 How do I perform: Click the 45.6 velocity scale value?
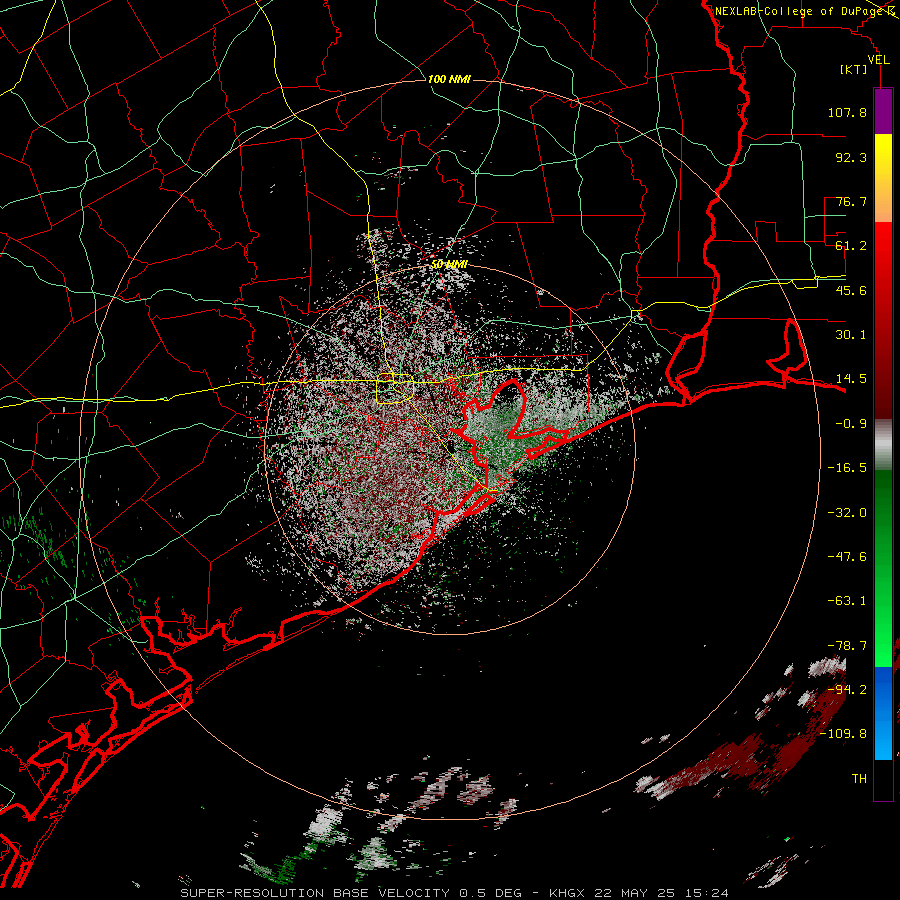[x=851, y=290]
